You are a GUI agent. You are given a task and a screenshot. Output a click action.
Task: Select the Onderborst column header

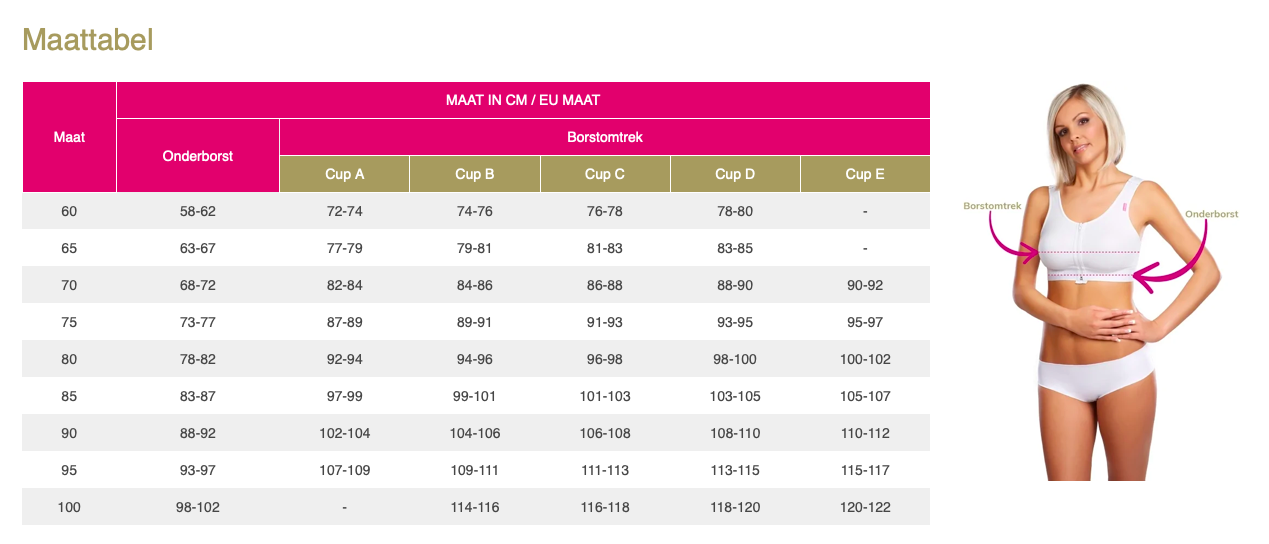pyautogui.click(x=197, y=156)
